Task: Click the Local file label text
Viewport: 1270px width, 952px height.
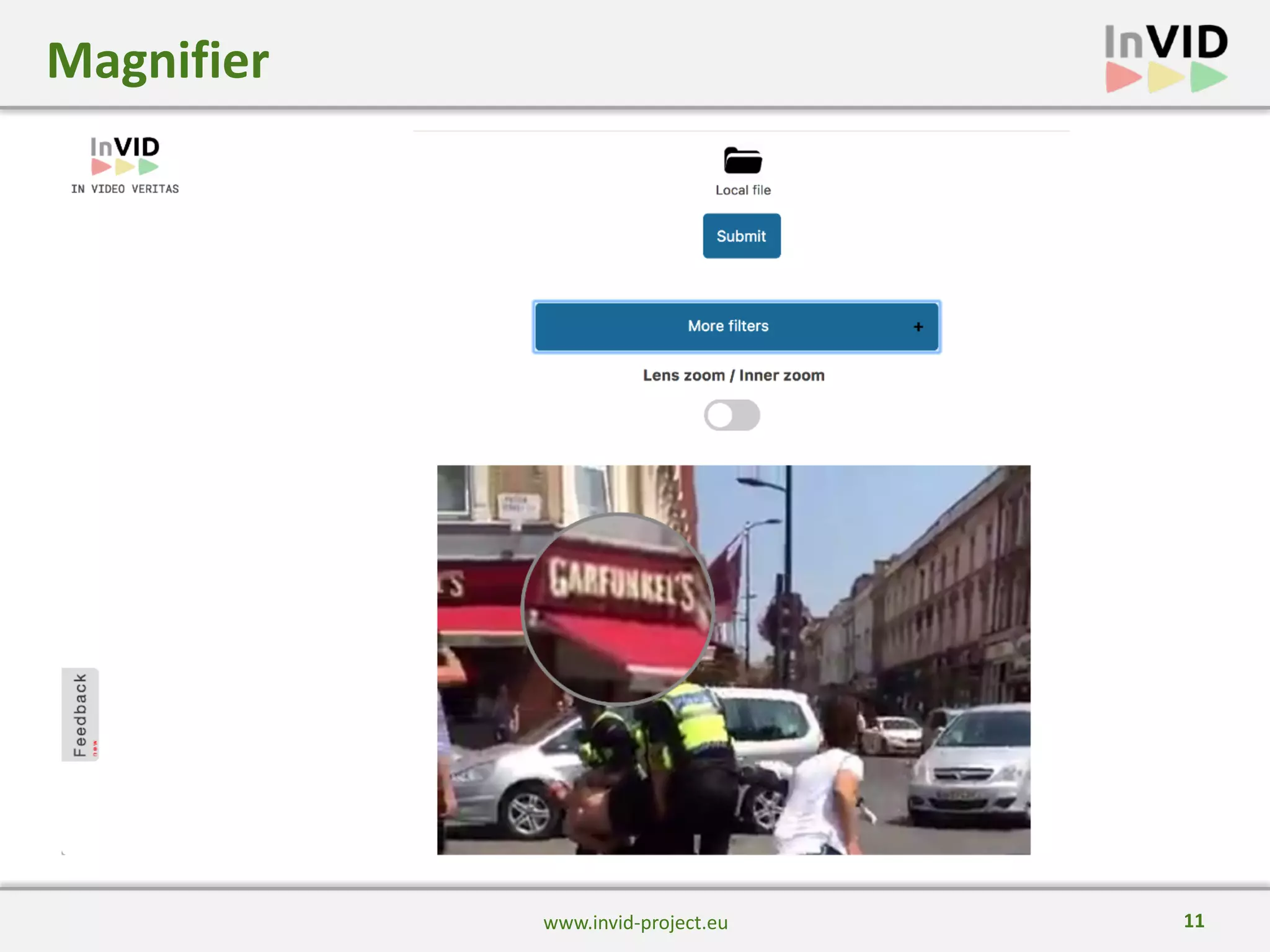Action: [x=743, y=190]
